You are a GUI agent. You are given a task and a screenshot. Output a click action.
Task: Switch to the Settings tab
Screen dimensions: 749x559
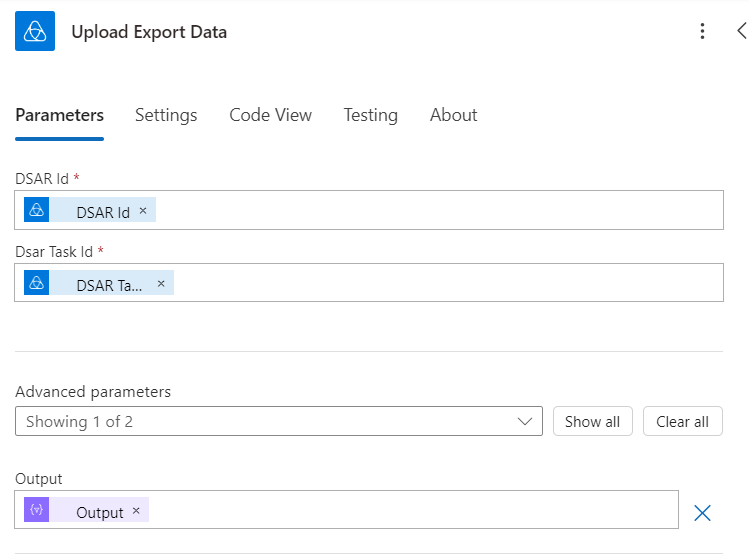(166, 115)
